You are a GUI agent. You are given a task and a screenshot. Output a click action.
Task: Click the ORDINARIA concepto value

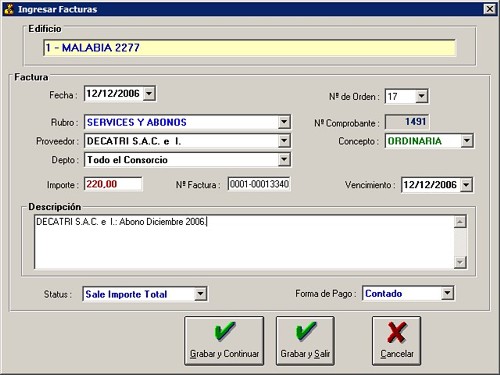(415, 141)
